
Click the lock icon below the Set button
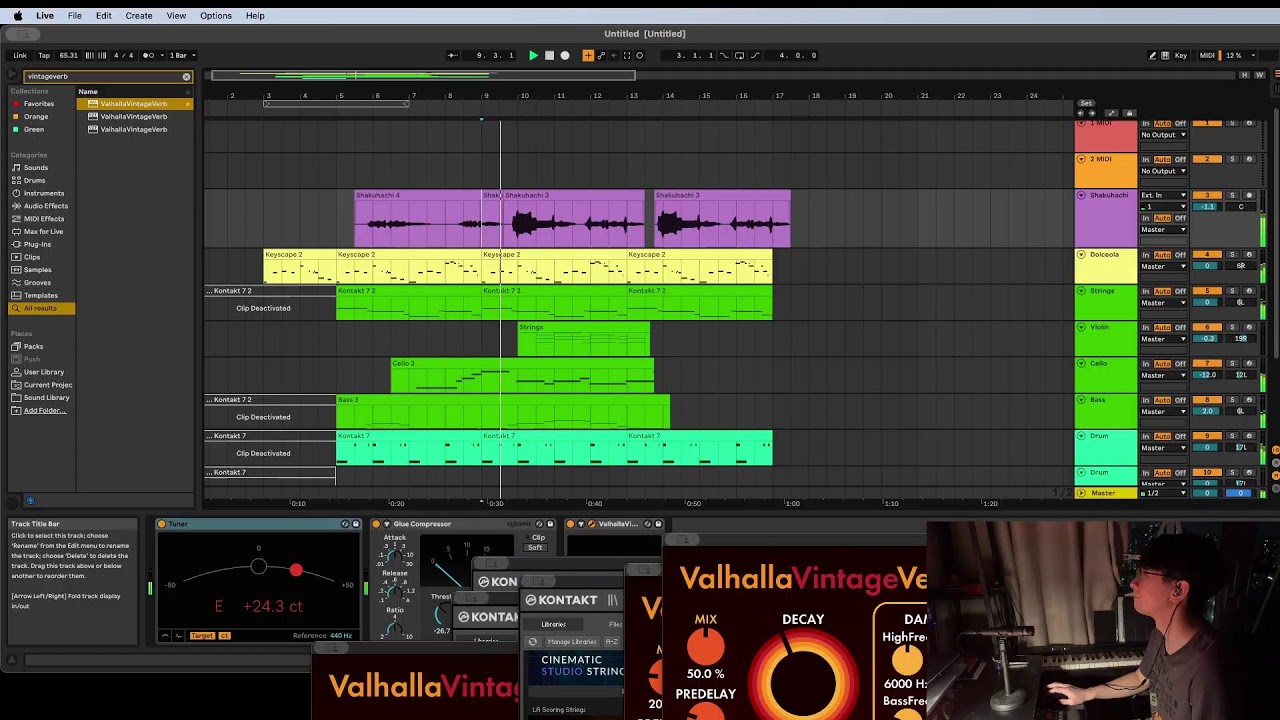[x=1129, y=113]
